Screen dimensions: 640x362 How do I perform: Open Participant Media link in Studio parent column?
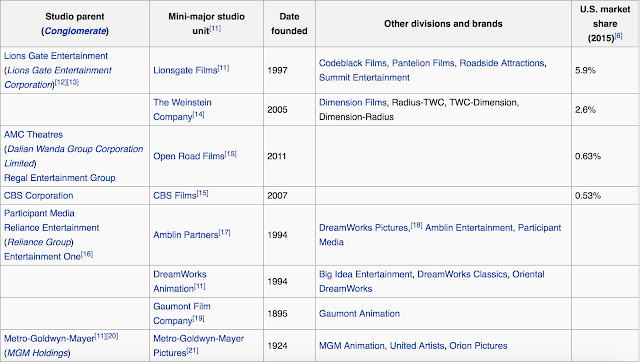coord(39,213)
